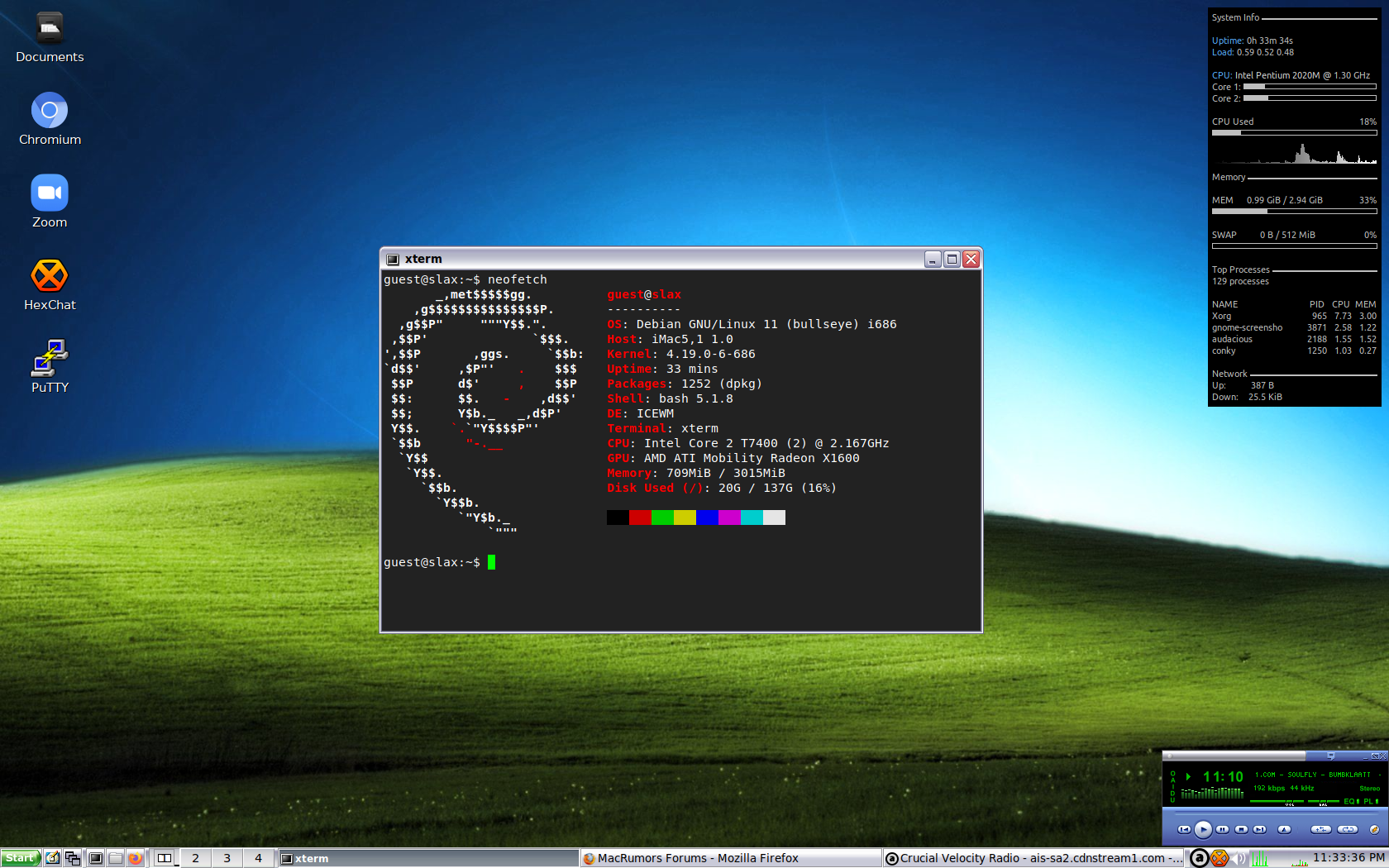Screen dimensions: 1389x868
Task: Click the Audacious play button
Action: (1203, 829)
